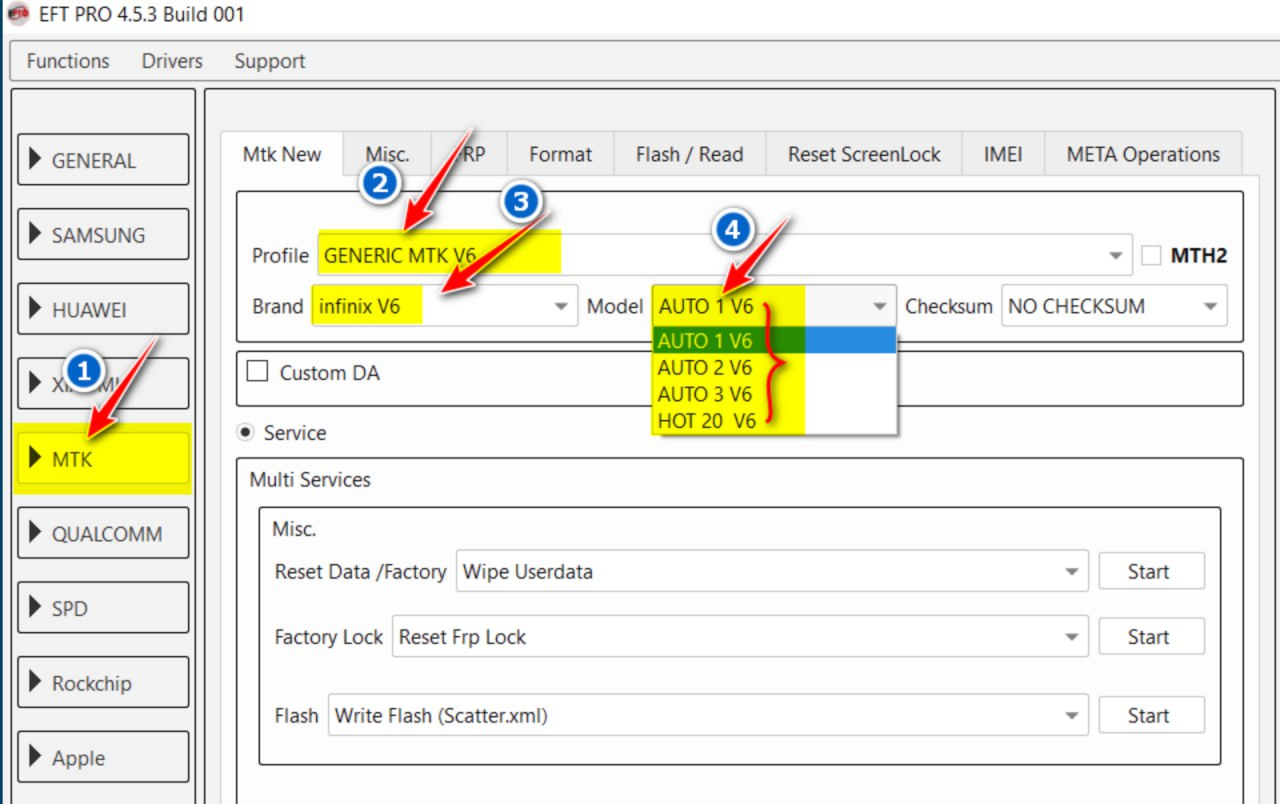Screen dimensions: 1280x804
Task: Switch to the Mtk New tab
Action: point(282,154)
